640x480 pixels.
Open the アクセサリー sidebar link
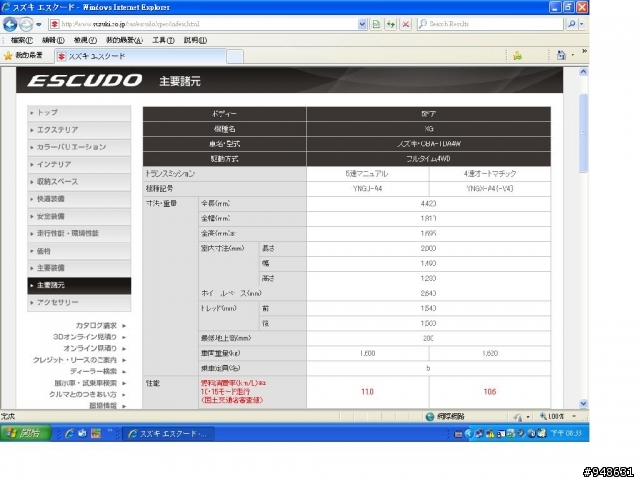point(79,302)
